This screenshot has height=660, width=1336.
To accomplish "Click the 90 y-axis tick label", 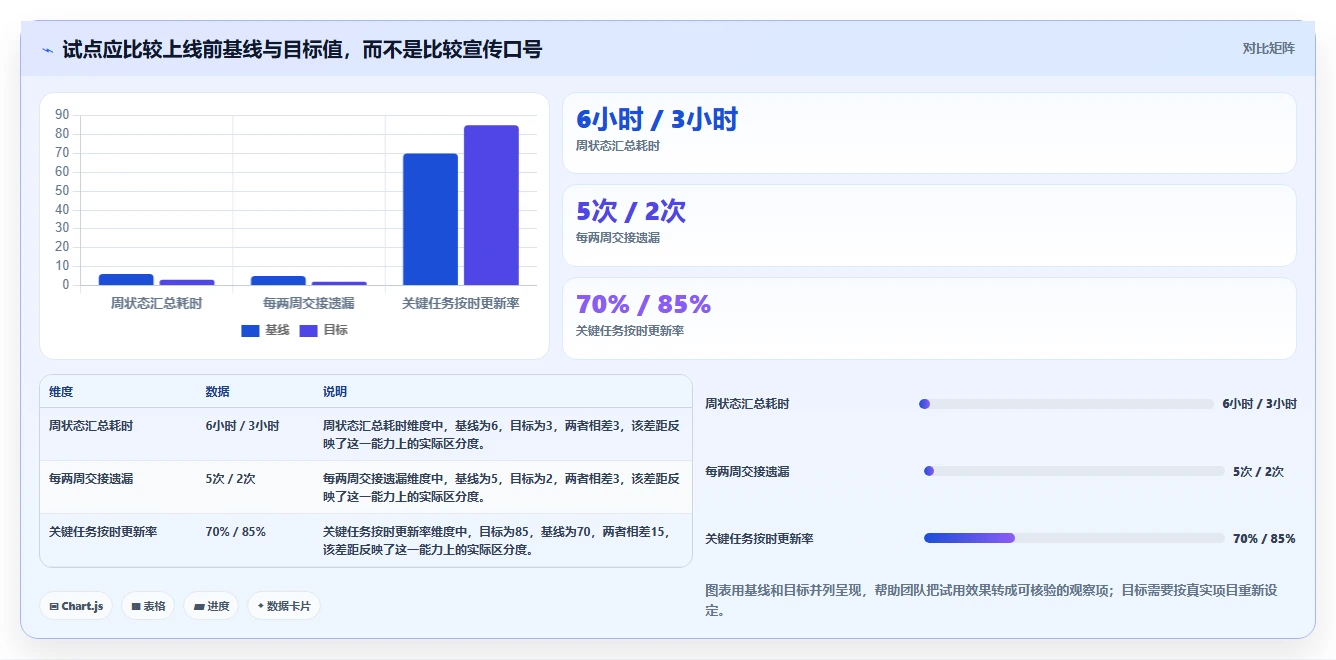I will [x=62, y=115].
